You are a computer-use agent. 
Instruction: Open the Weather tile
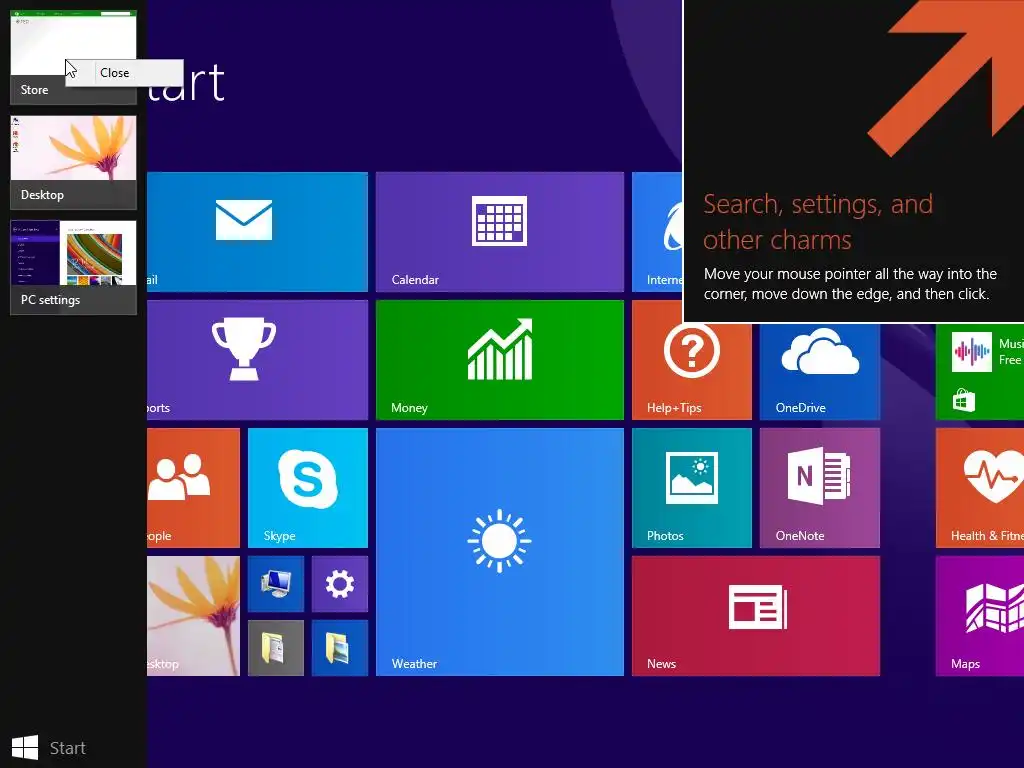coord(500,552)
